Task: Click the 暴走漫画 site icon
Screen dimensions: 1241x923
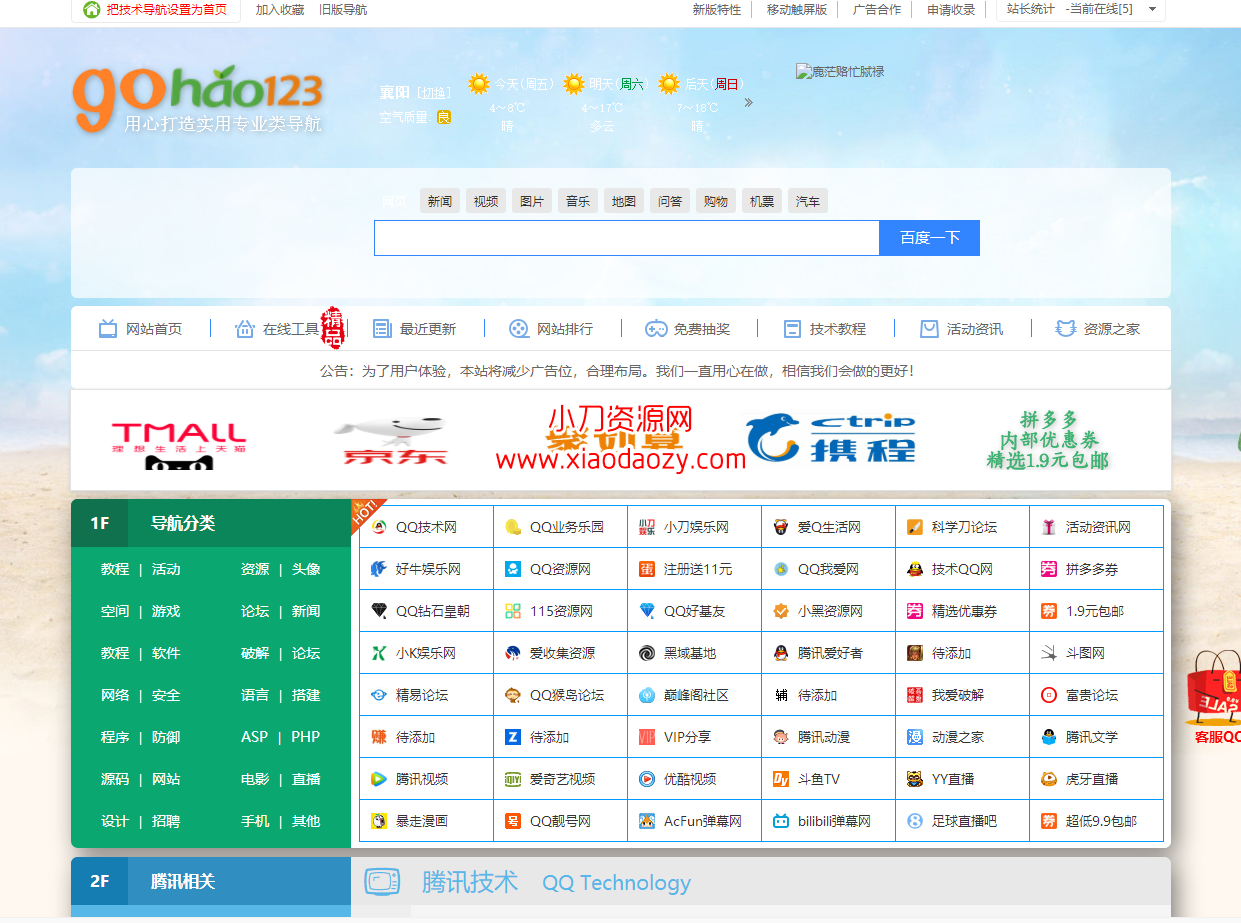Action: (x=379, y=821)
